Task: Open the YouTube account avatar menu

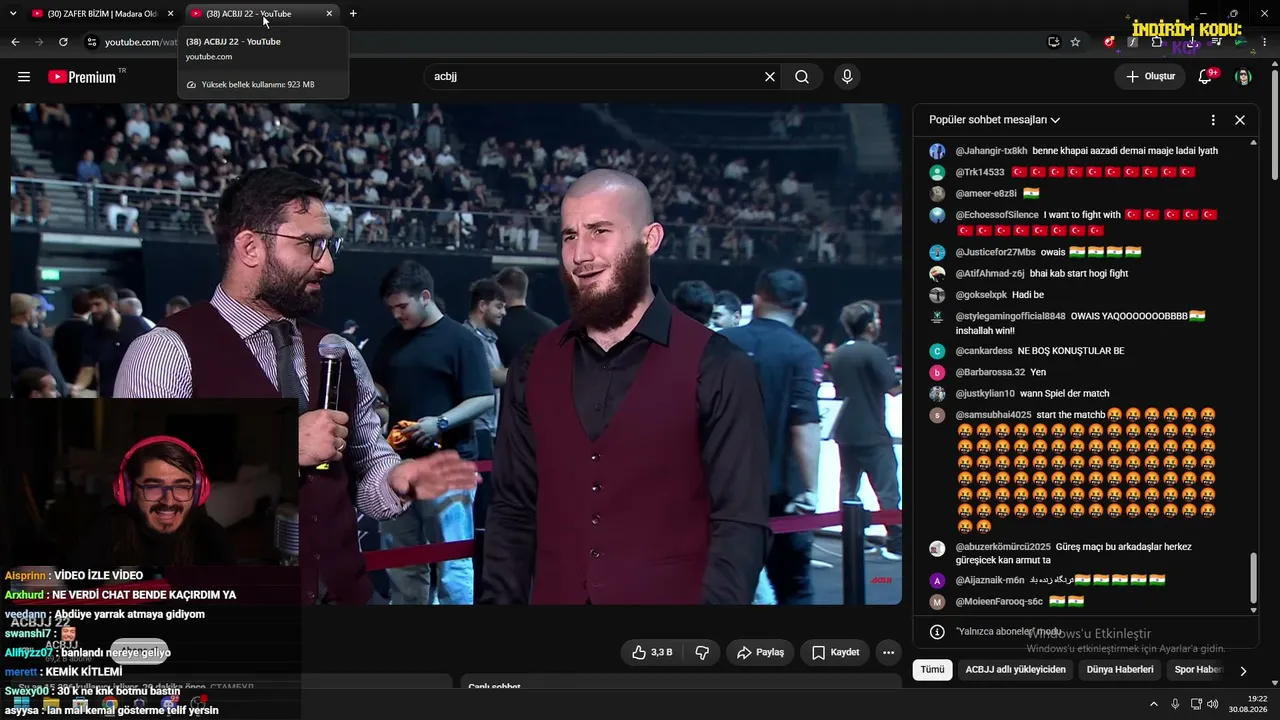Action: pos(1243,77)
